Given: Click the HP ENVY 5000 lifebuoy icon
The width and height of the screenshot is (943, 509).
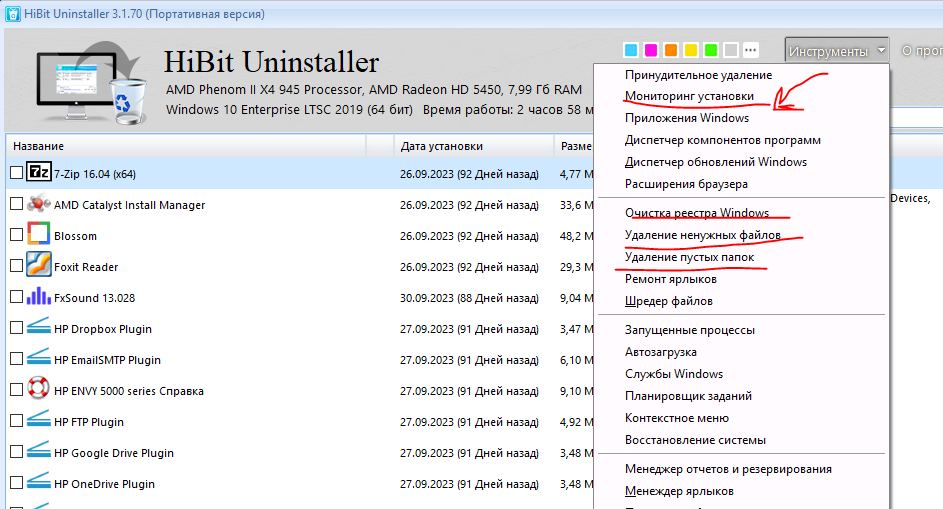Looking at the screenshot, I should click(x=38, y=390).
